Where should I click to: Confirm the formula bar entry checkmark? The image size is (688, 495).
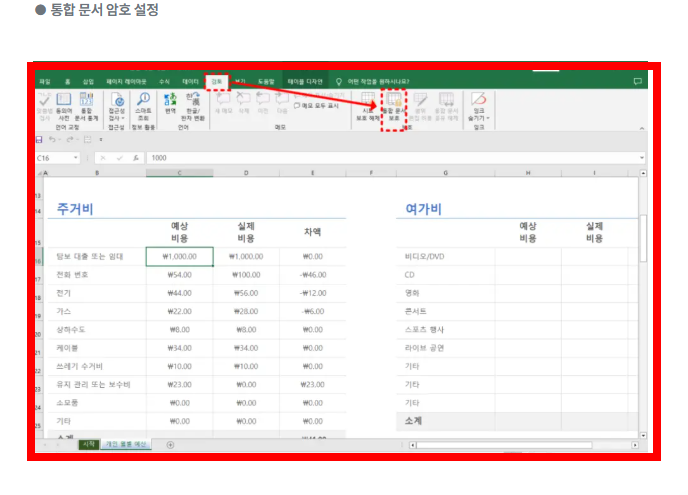tap(119, 158)
